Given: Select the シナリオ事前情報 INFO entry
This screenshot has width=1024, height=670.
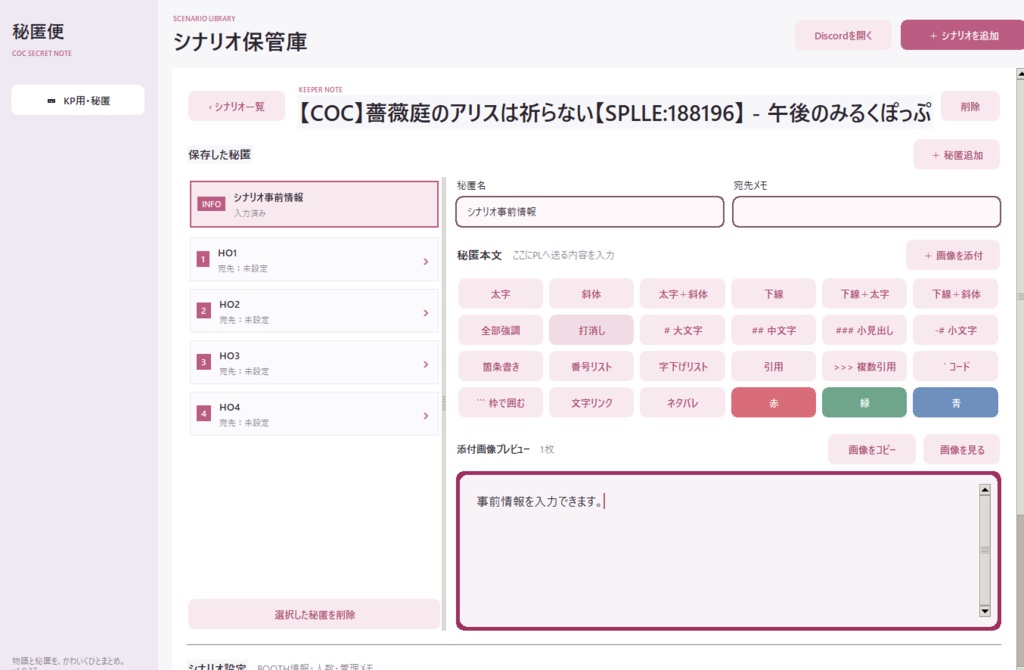Looking at the screenshot, I should pos(314,204).
